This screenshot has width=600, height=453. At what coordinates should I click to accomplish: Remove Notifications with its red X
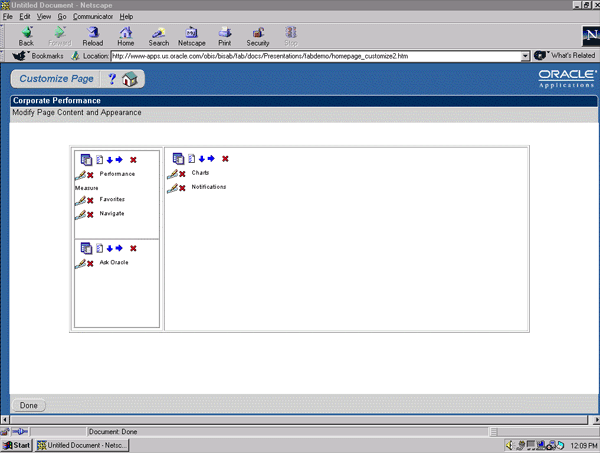[183, 188]
